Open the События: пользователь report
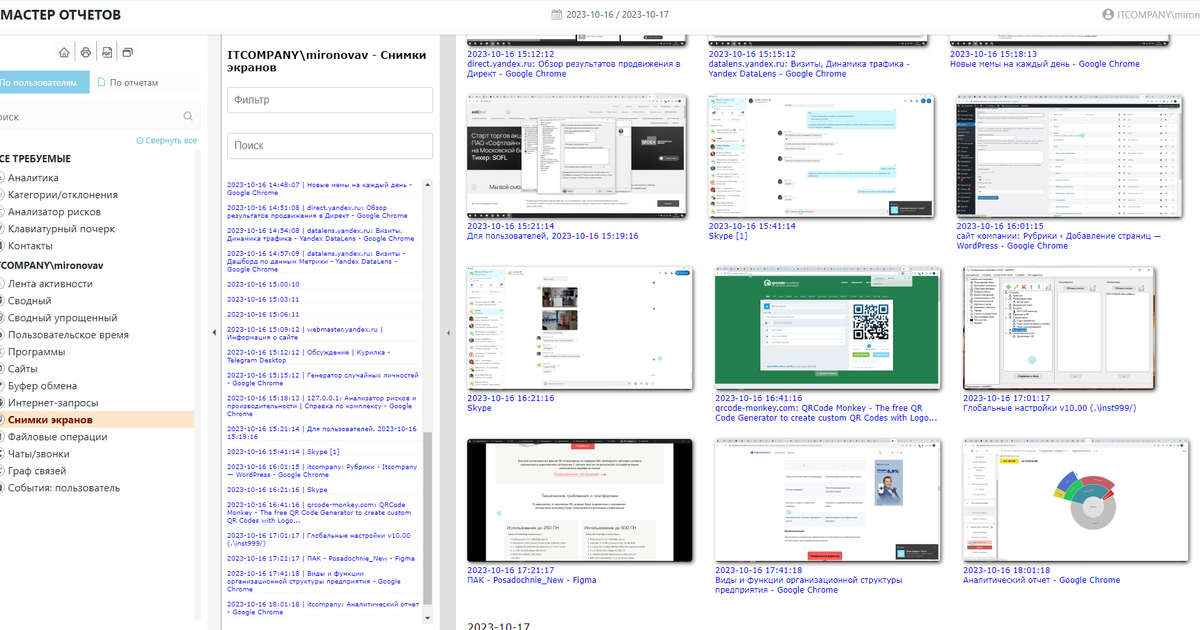Image resolution: width=1200 pixels, height=630 pixels. (x=64, y=488)
